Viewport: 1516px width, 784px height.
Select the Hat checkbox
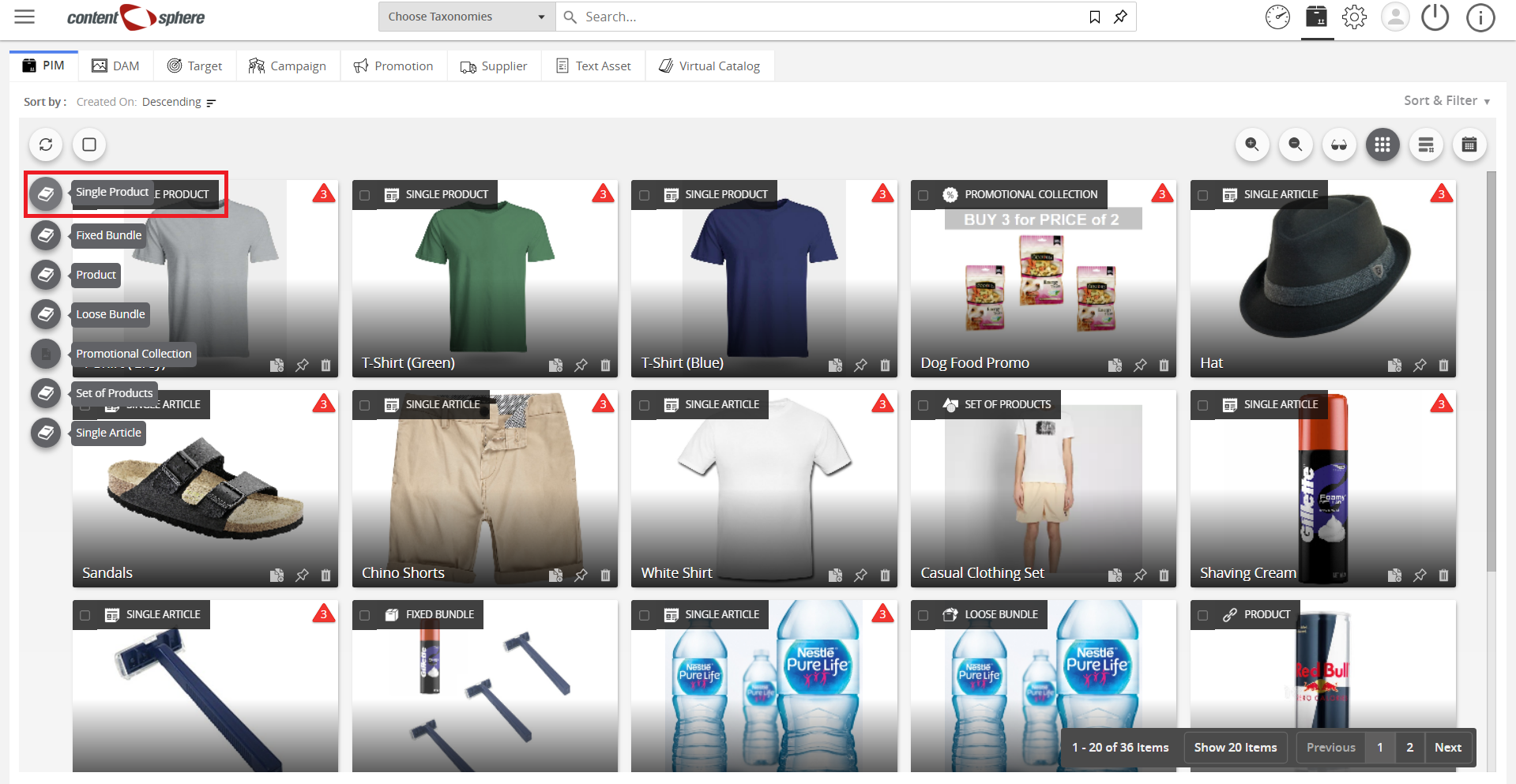tap(1203, 195)
